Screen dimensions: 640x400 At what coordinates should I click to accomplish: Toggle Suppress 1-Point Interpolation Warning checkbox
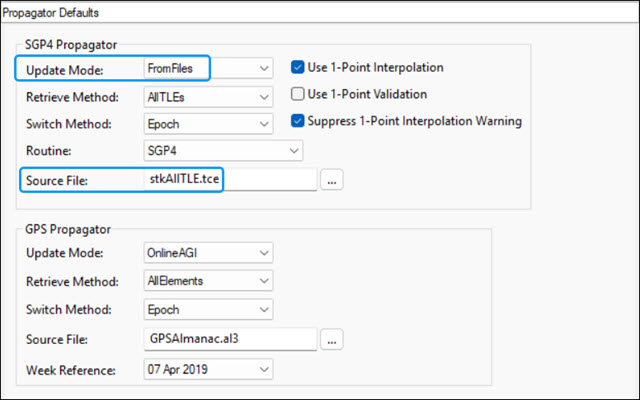tap(298, 121)
